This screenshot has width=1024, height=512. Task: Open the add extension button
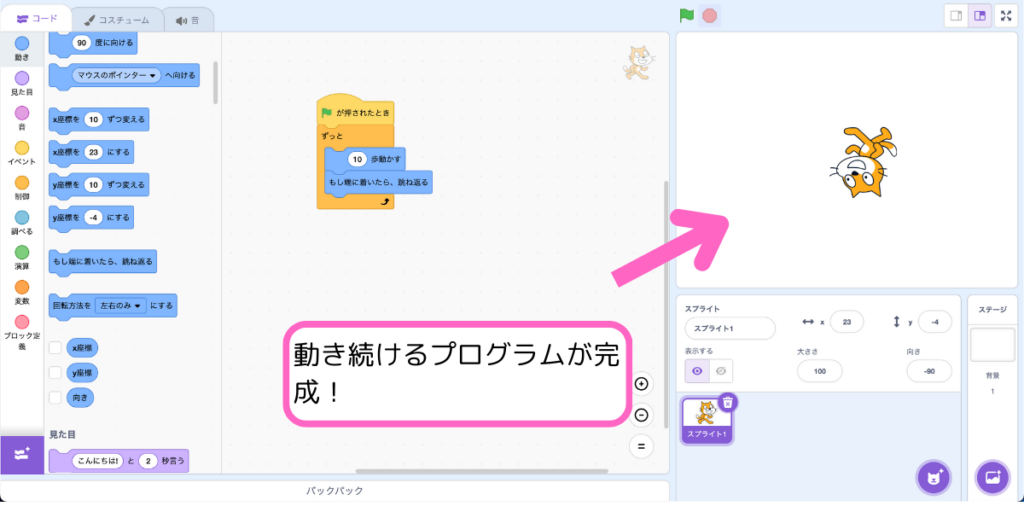pos(22,454)
